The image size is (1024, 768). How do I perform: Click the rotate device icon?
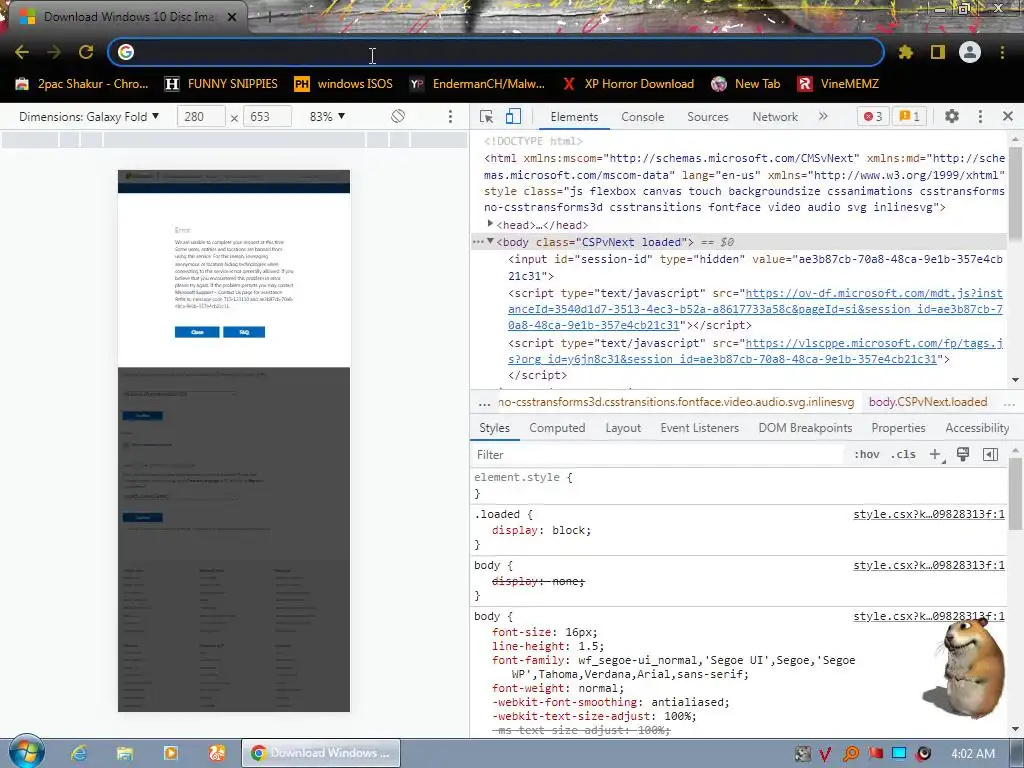tap(398, 116)
